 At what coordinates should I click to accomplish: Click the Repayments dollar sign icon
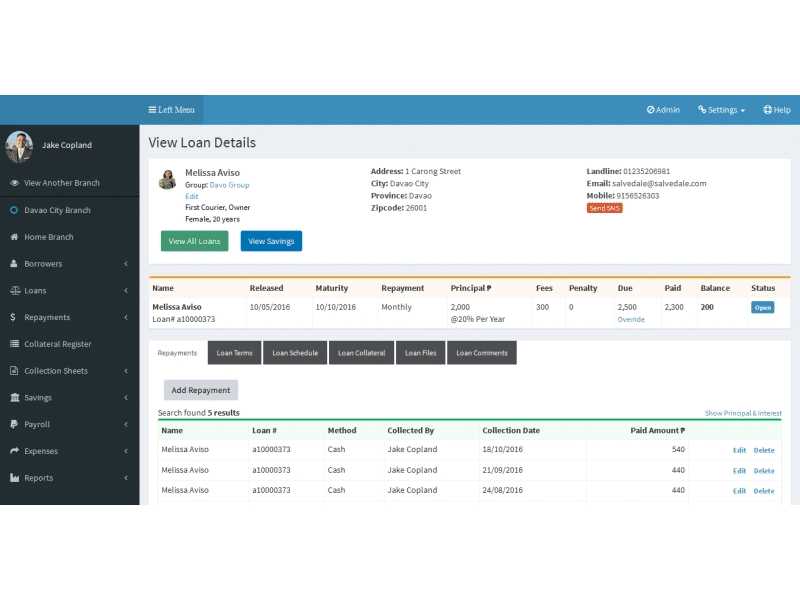(12, 318)
